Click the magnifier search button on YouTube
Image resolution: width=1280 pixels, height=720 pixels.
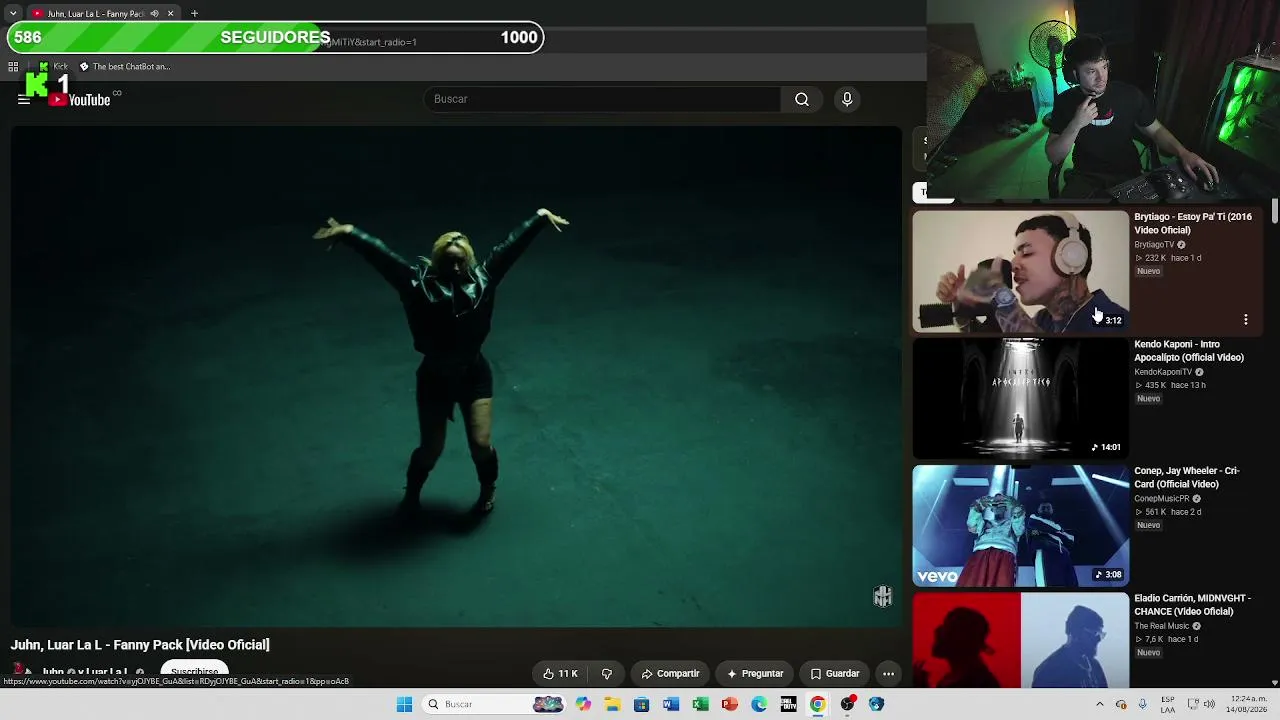802,99
